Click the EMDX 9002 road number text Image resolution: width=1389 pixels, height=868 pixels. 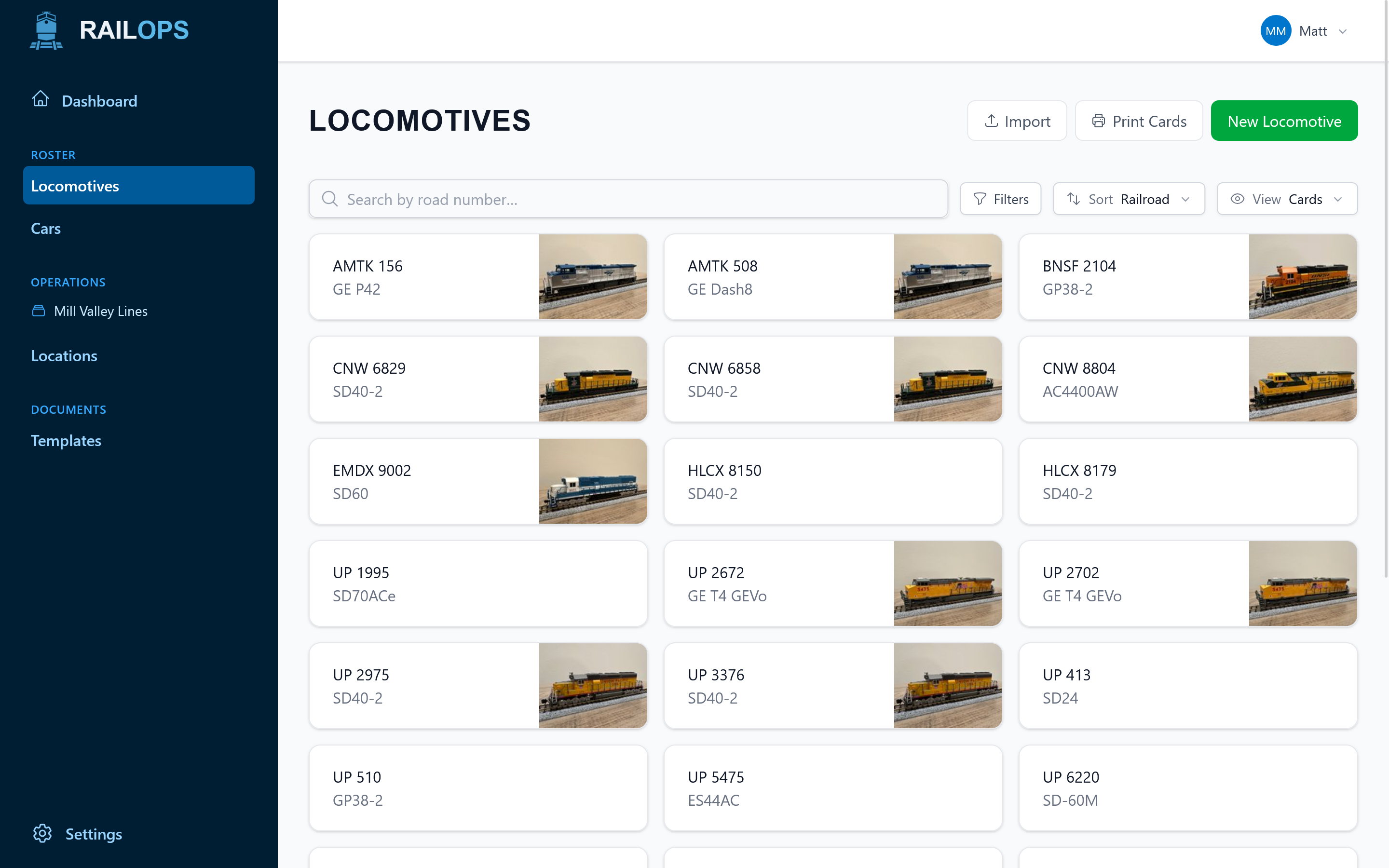tap(372, 470)
